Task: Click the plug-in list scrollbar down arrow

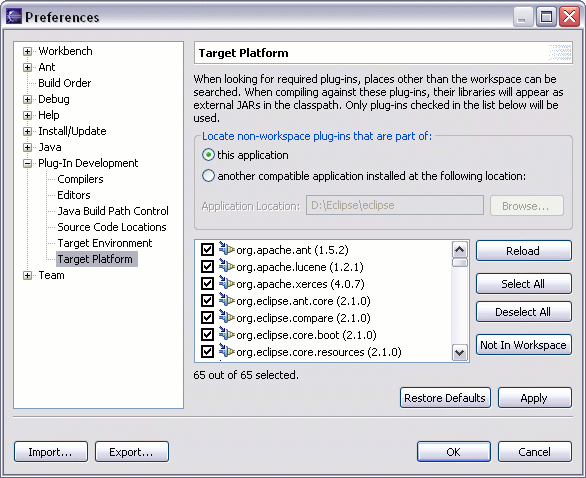Action: [460, 352]
